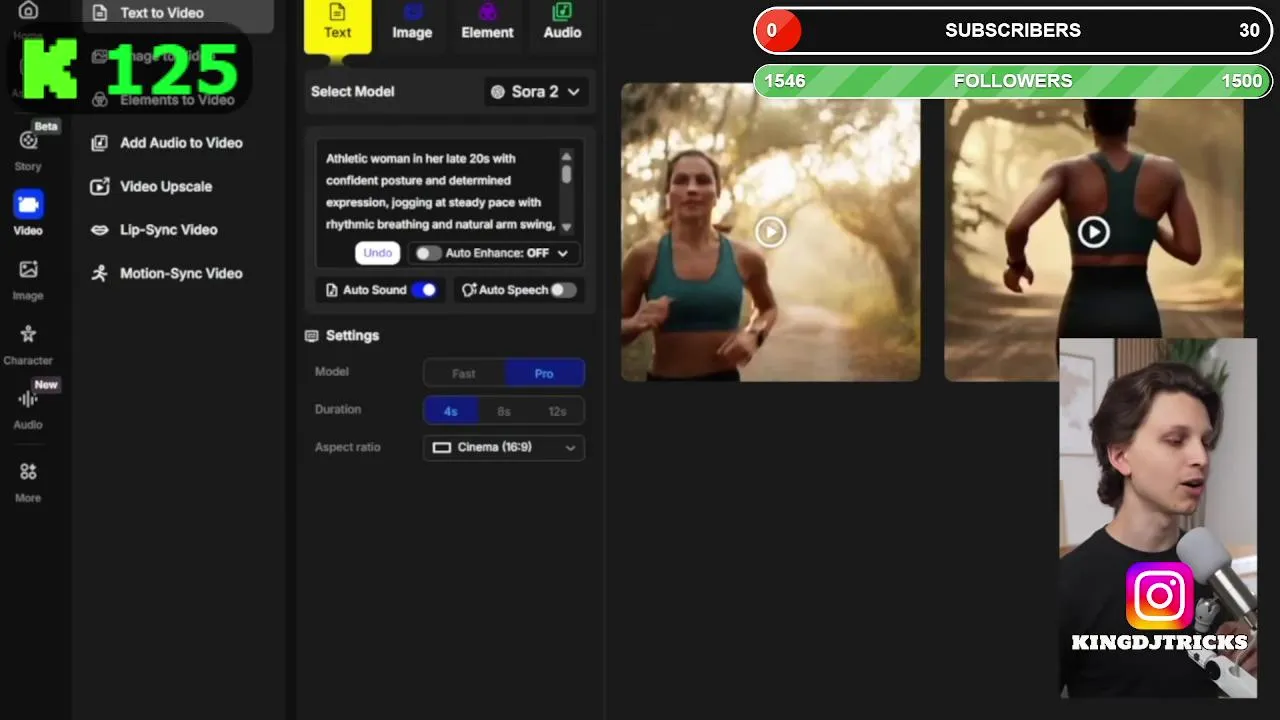
Task: Click the prompt scrollbar up arrow
Action: [x=567, y=156]
